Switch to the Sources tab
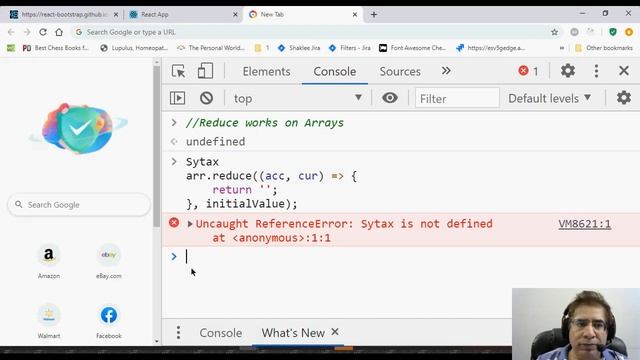Screen dimensions: 640x360 pyautogui.click(x=400, y=71)
